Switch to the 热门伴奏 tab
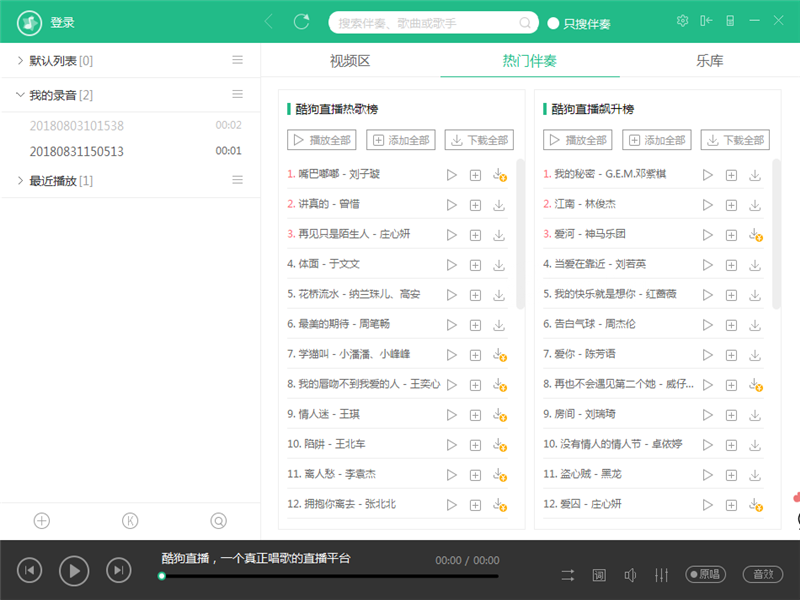The width and height of the screenshot is (800, 600). 530,61
